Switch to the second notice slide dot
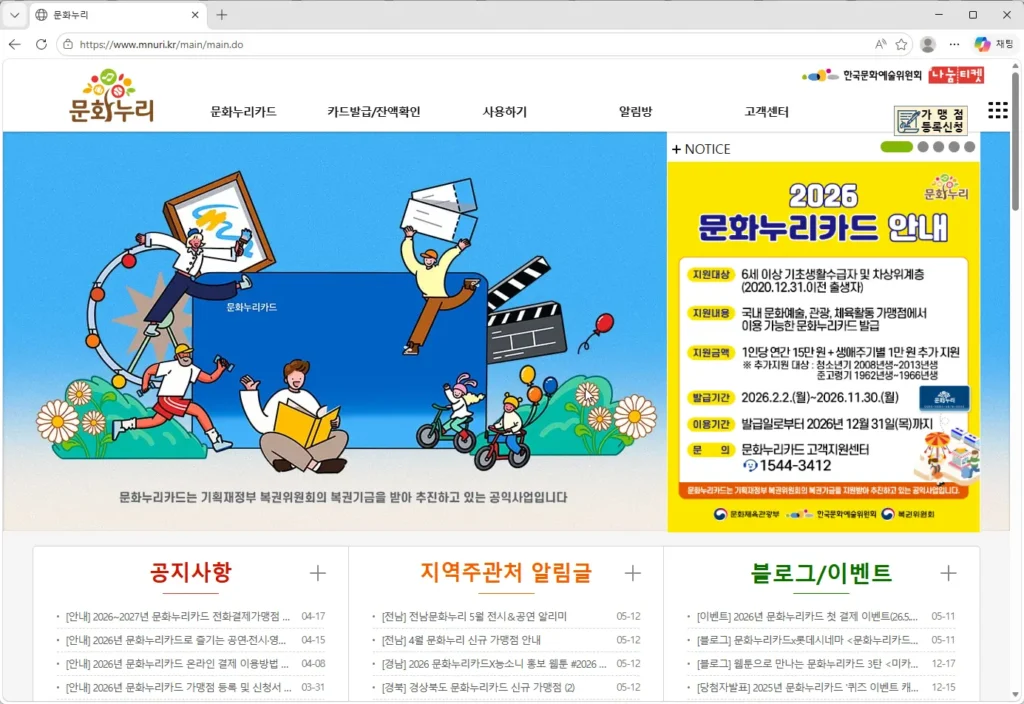This screenshot has width=1024, height=704. coord(922,147)
